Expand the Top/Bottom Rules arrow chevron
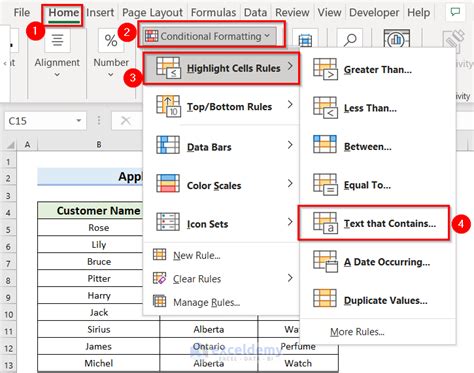 [x=290, y=105]
